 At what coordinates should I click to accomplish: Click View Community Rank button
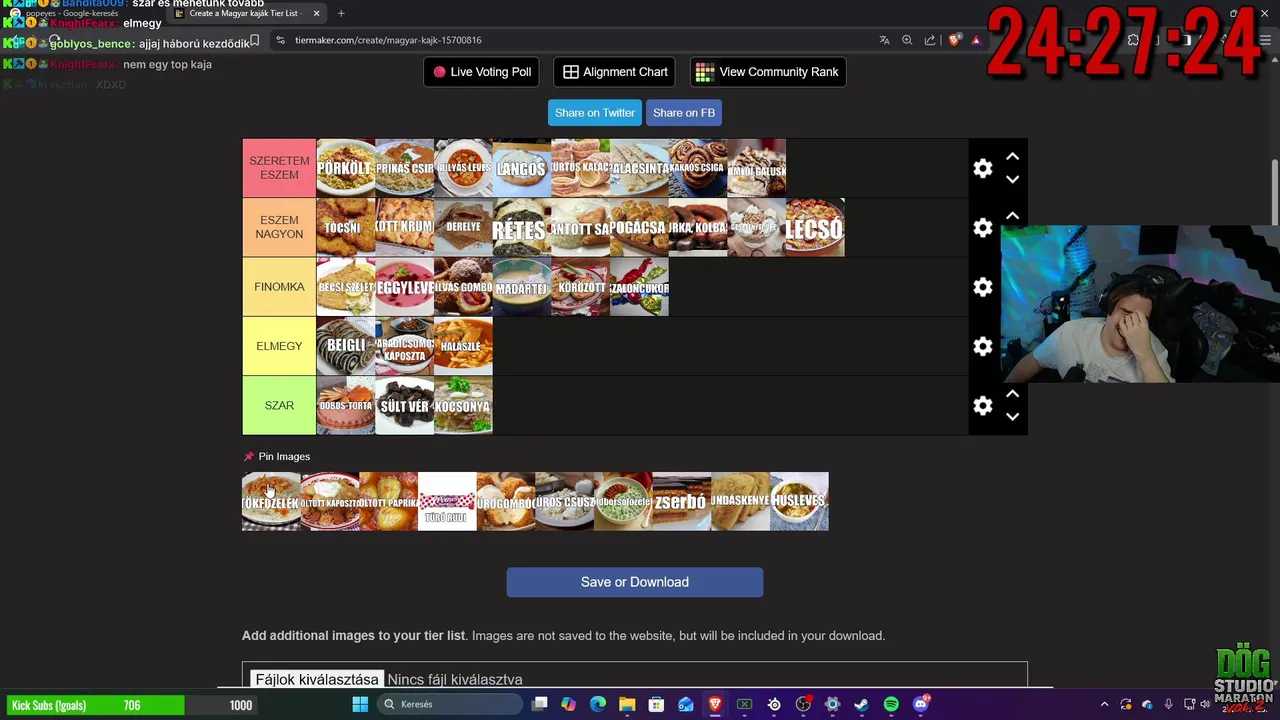pyautogui.click(x=768, y=72)
